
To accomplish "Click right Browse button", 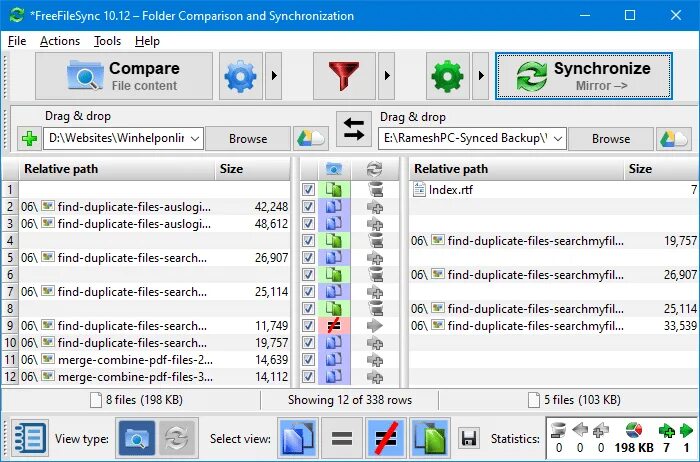I will point(611,138).
